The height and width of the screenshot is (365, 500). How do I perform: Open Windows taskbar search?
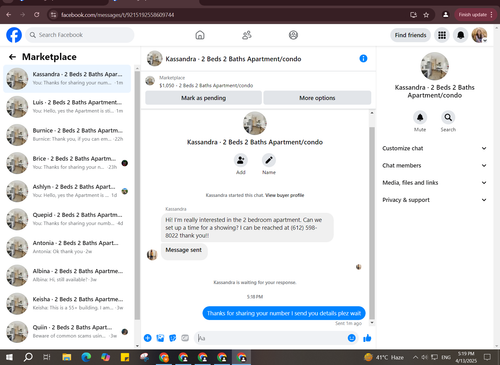click(x=28, y=357)
